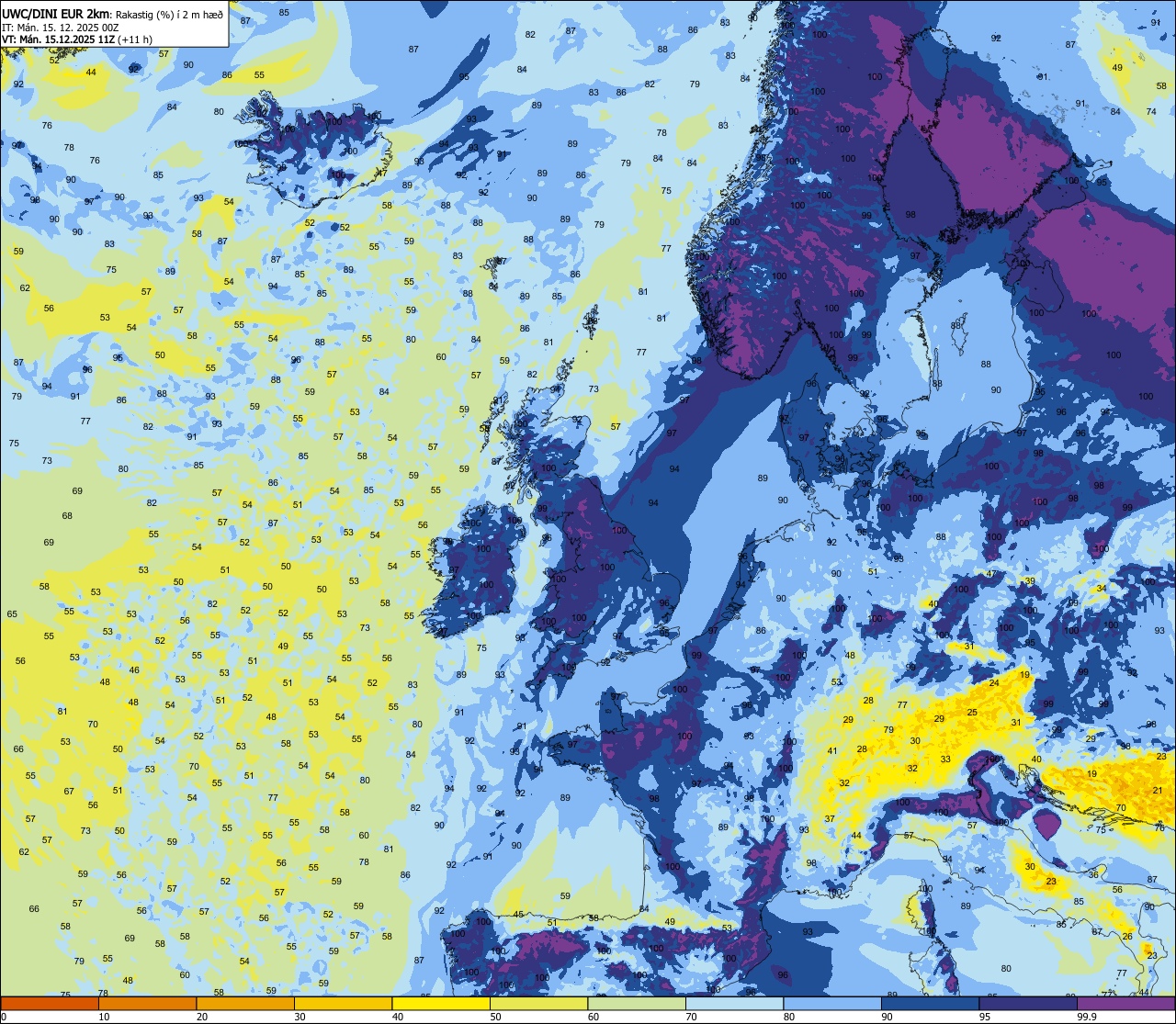The image size is (1176, 1024).
Task: Click the legend tick label '20'
Action: click(x=202, y=1017)
